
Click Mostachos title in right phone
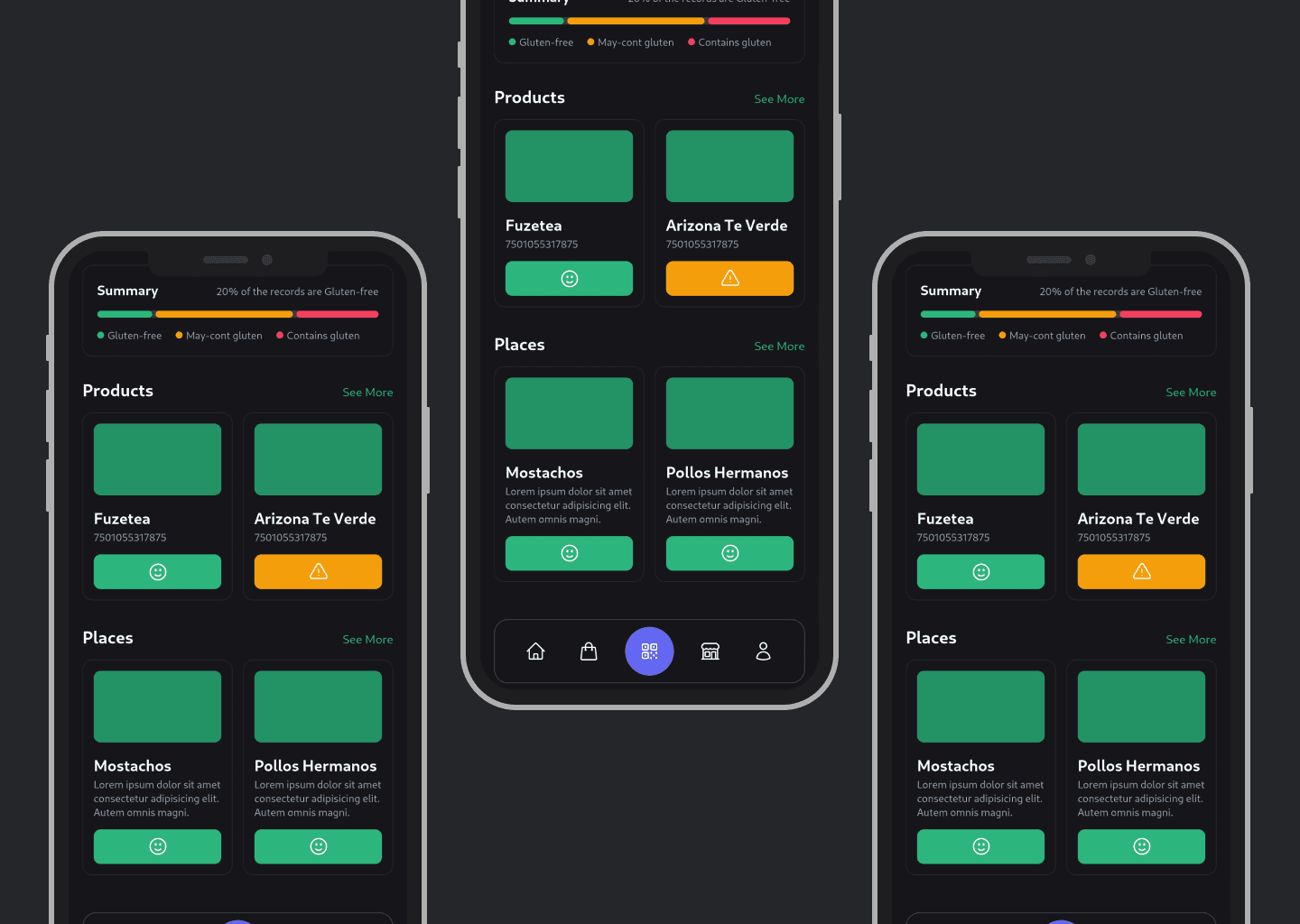coord(956,766)
